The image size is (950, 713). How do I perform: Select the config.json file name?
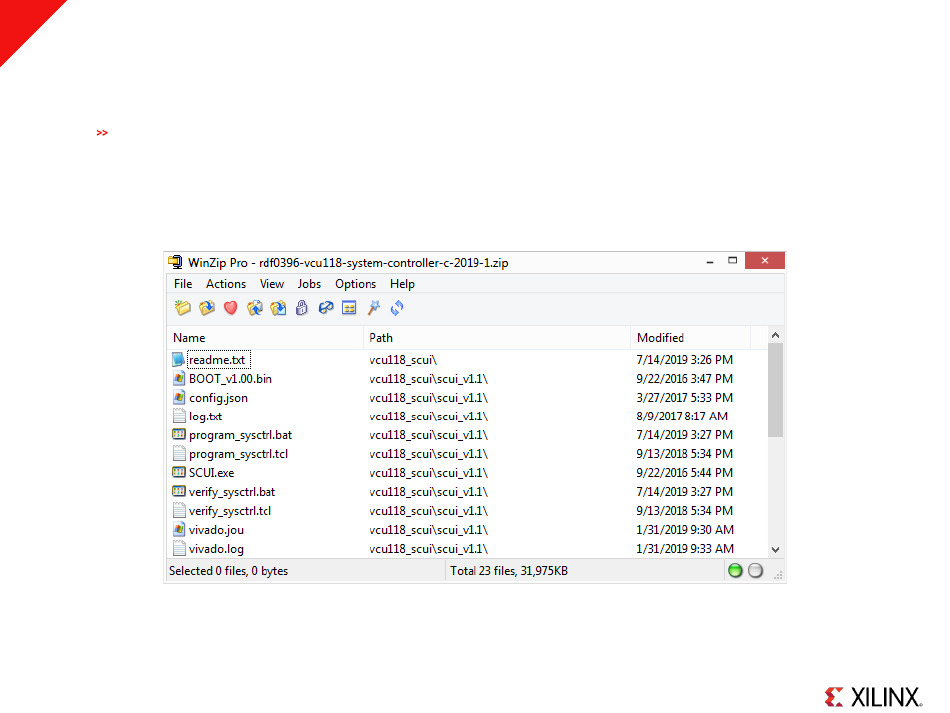tap(218, 398)
